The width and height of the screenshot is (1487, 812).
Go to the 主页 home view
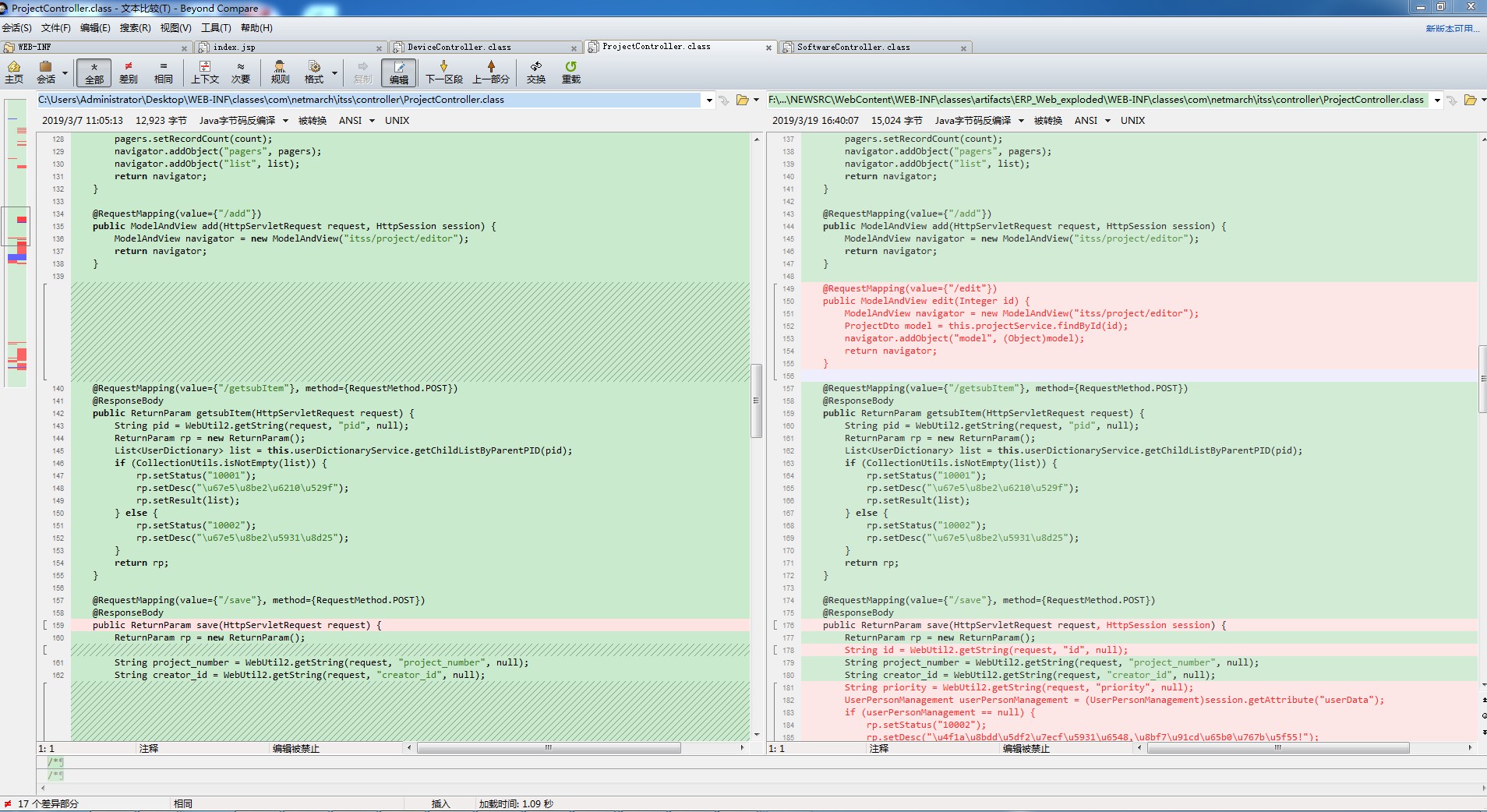[x=14, y=72]
